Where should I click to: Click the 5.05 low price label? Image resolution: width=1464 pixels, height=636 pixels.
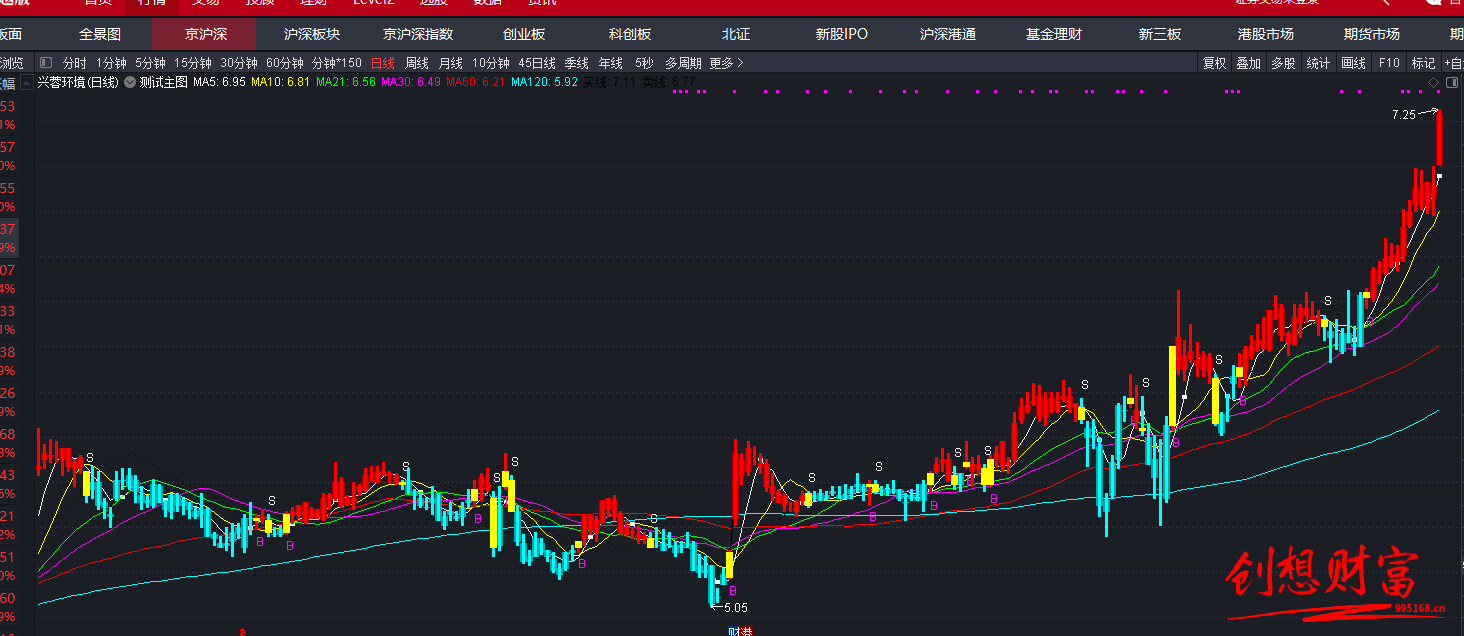pyautogui.click(x=736, y=607)
